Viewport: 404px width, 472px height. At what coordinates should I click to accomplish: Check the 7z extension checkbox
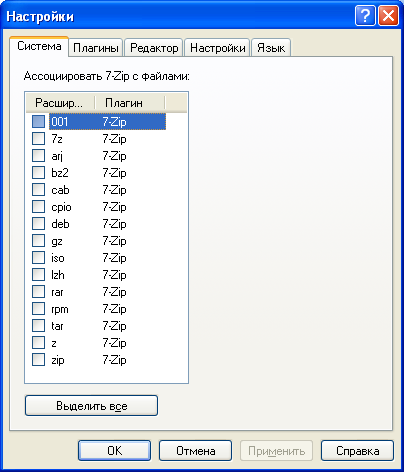[x=38, y=138]
